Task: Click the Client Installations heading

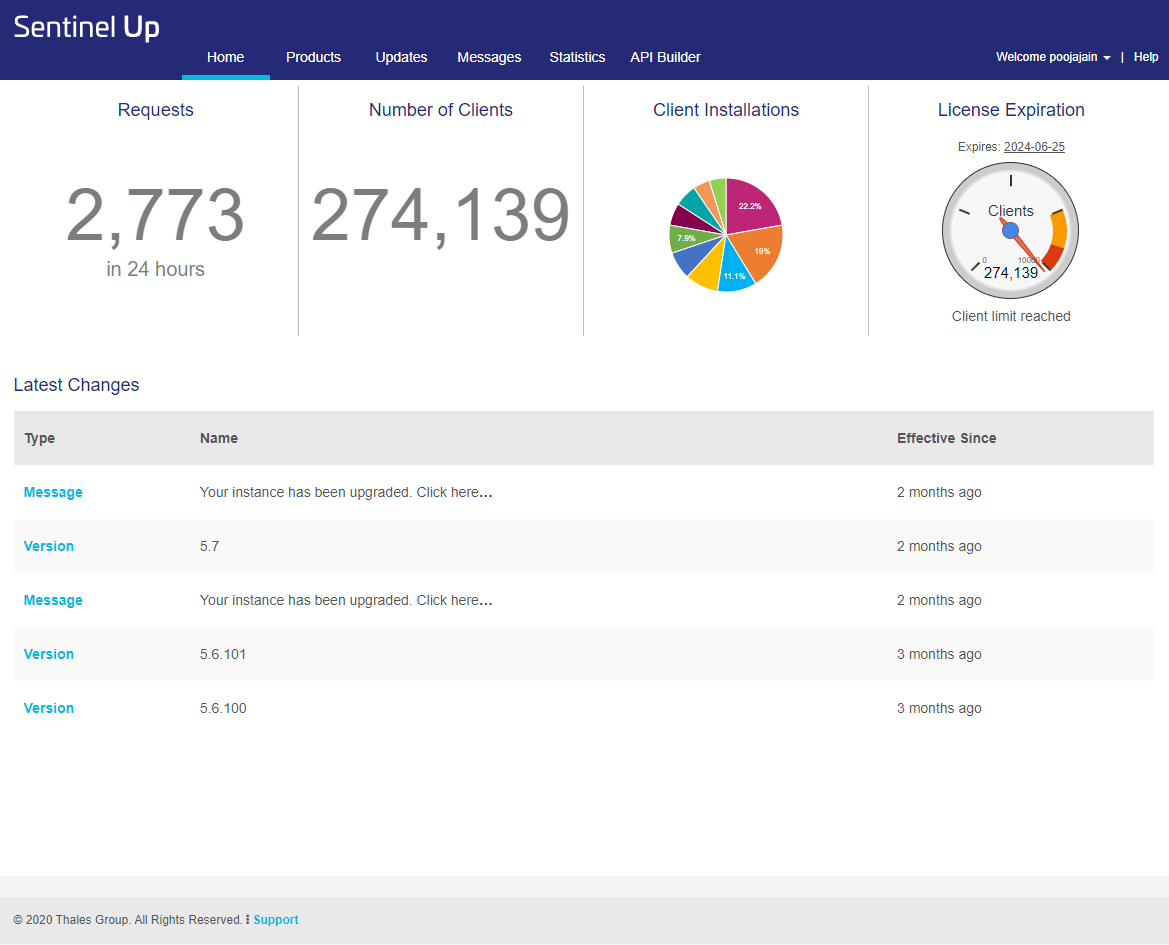Action: pos(726,110)
